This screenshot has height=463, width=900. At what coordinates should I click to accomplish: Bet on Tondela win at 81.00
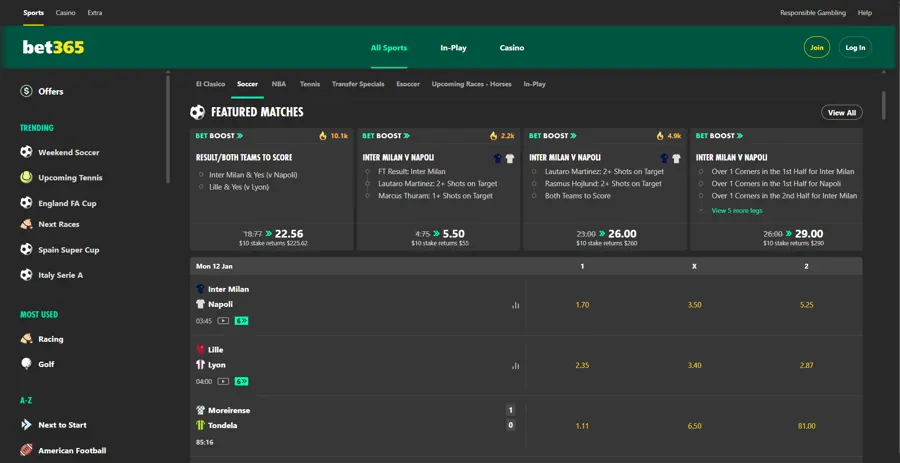click(x=806, y=426)
